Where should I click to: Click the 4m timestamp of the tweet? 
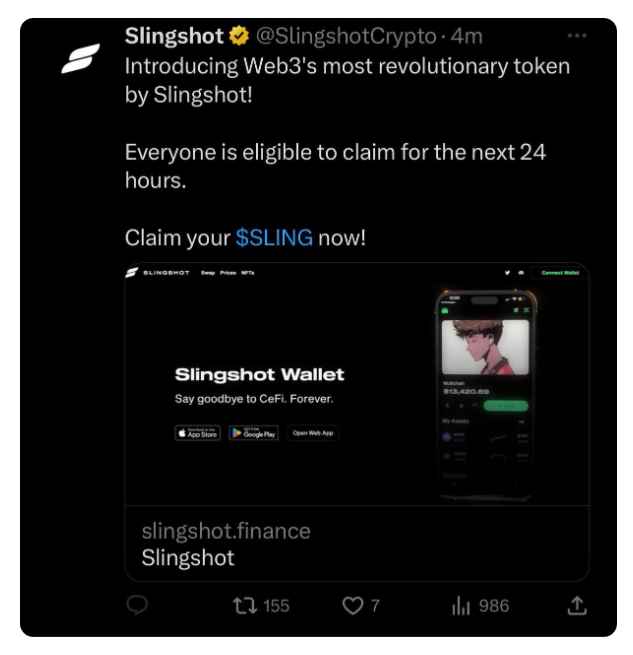click(467, 36)
